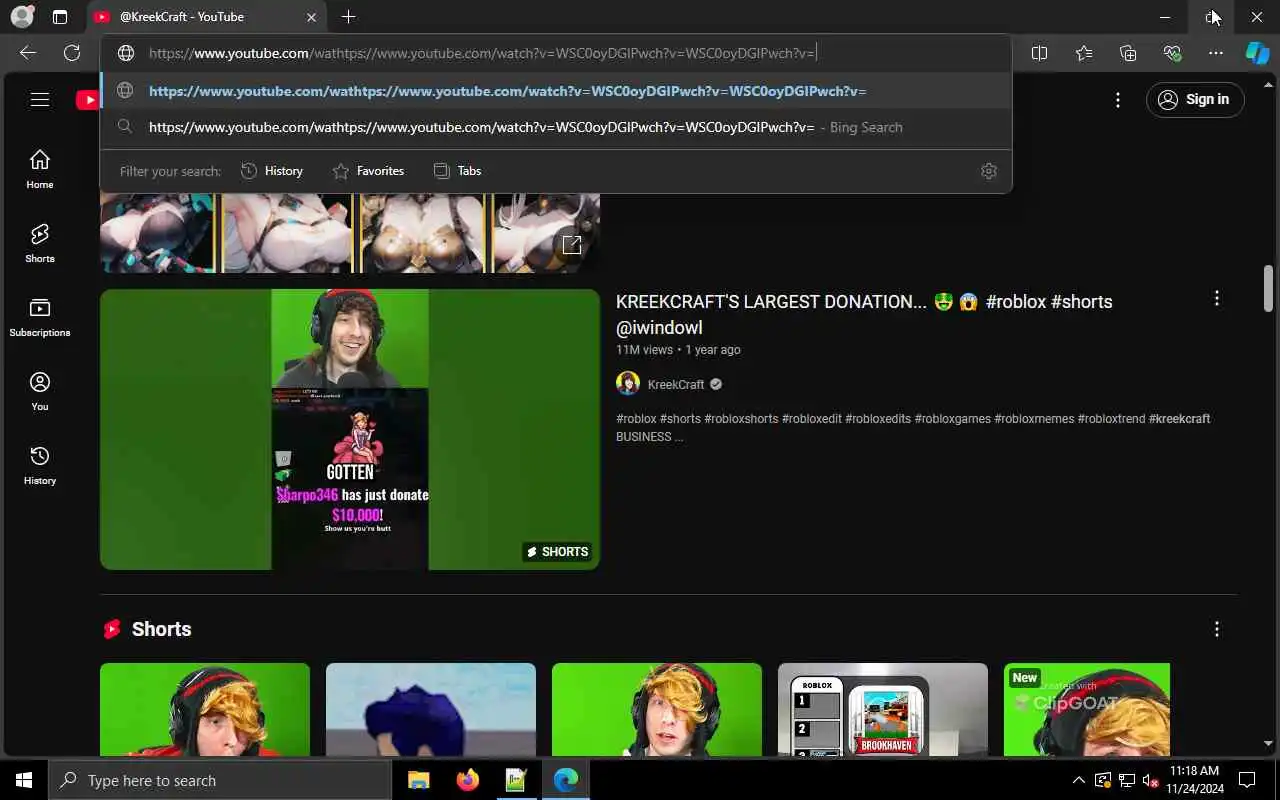This screenshot has height=800, width=1280.
Task: Open Shorts from the sidebar
Action: (40, 243)
